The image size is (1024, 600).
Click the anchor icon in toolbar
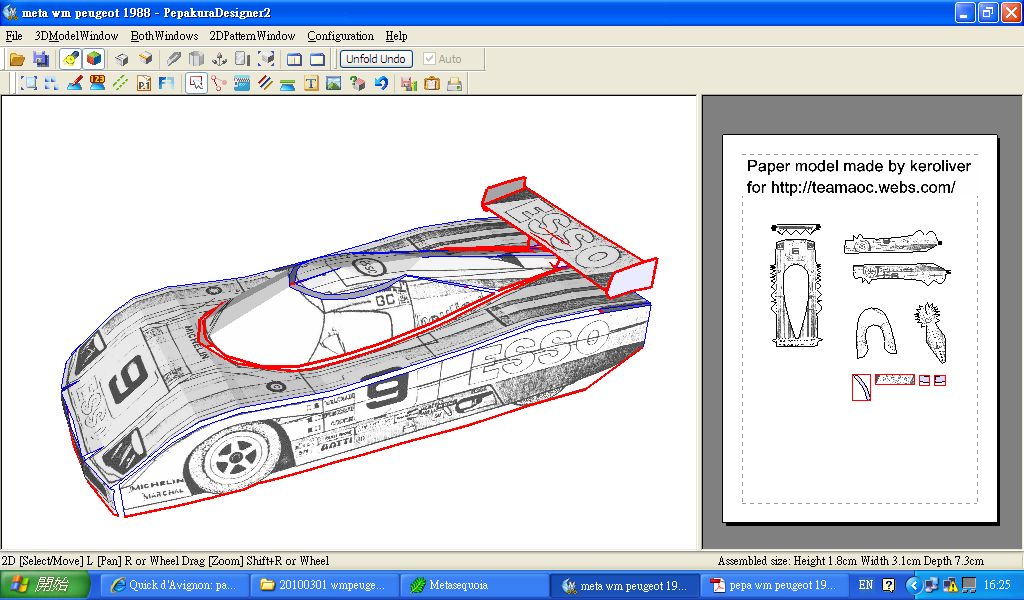[219, 59]
